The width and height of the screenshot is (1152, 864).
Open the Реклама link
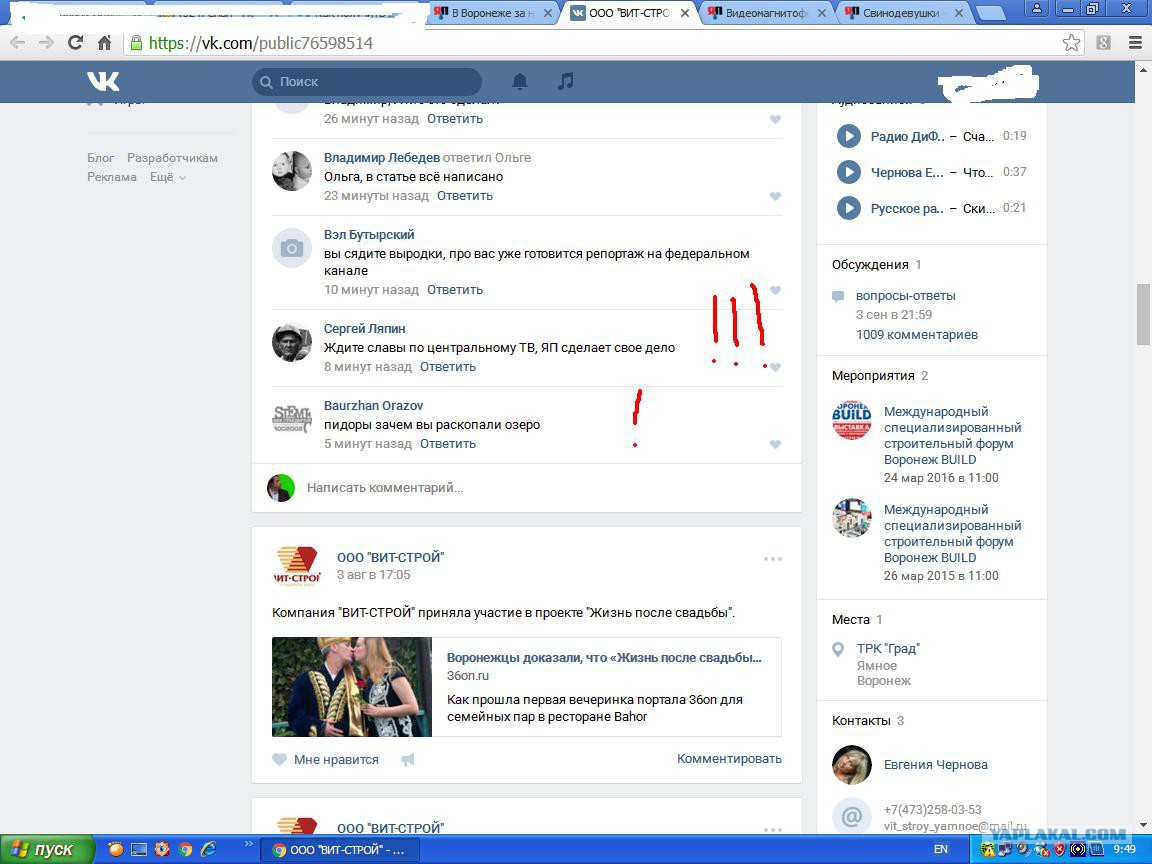pyautogui.click(x=112, y=177)
